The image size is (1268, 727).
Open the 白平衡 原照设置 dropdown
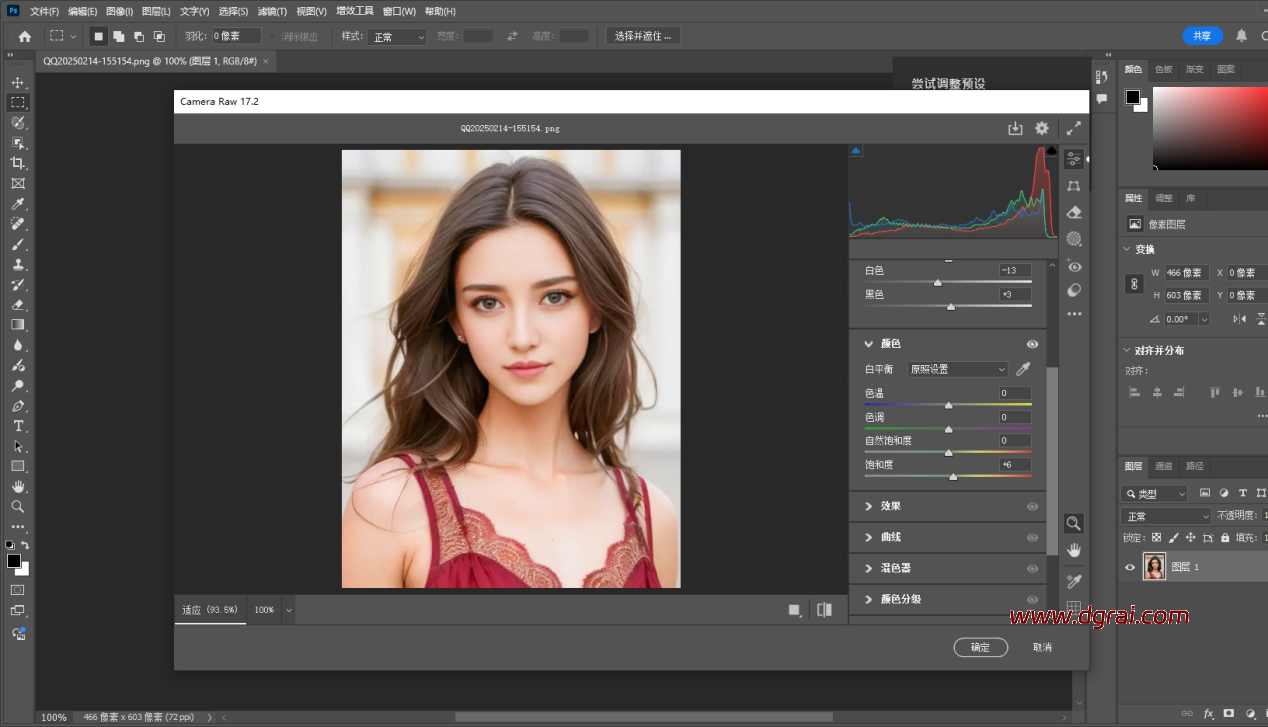pyautogui.click(x=957, y=369)
